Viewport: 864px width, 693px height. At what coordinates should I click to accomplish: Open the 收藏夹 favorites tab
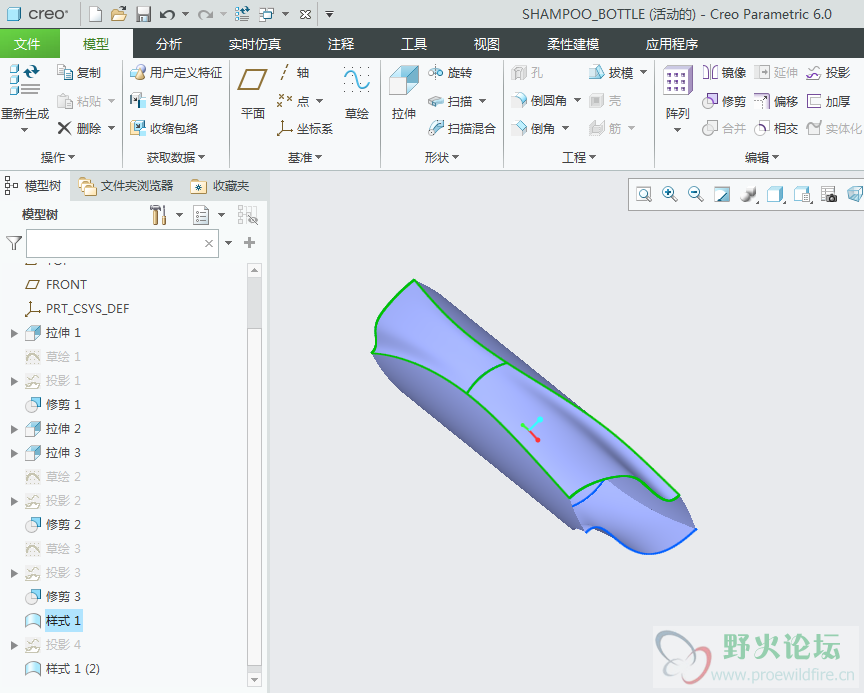(220, 186)
